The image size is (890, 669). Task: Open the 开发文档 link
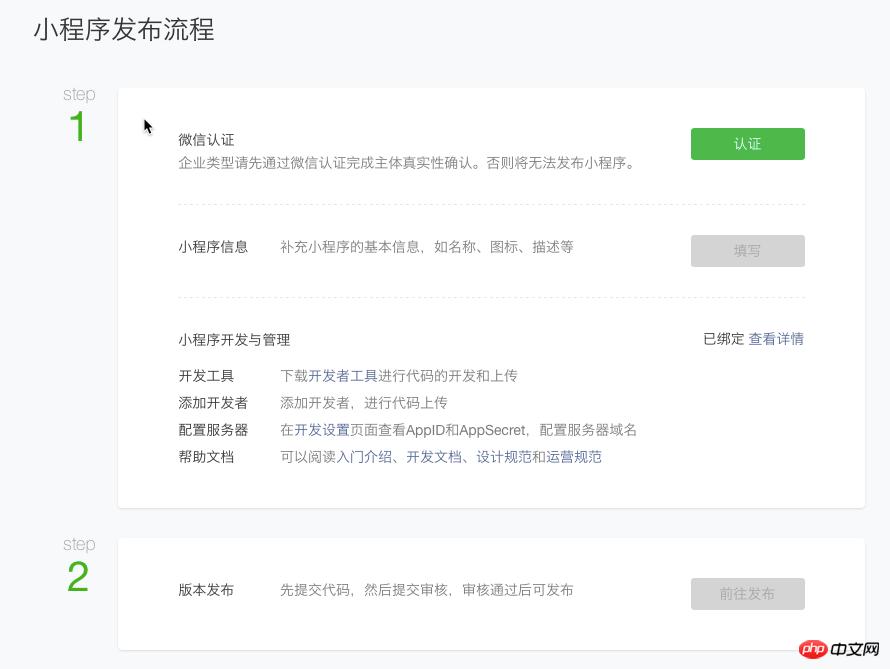point(434,457)
